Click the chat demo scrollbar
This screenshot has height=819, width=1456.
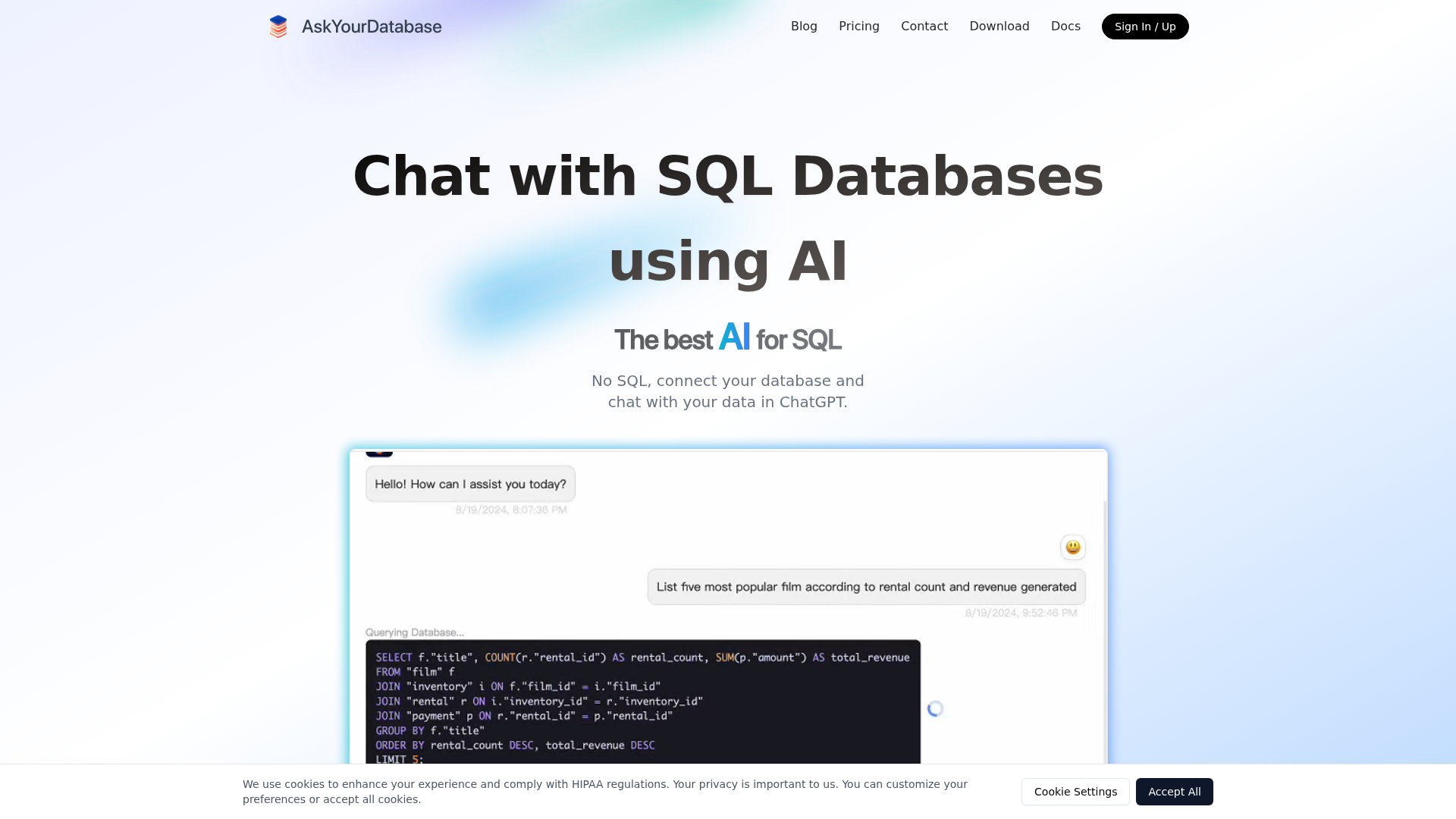pos(1105,607)
